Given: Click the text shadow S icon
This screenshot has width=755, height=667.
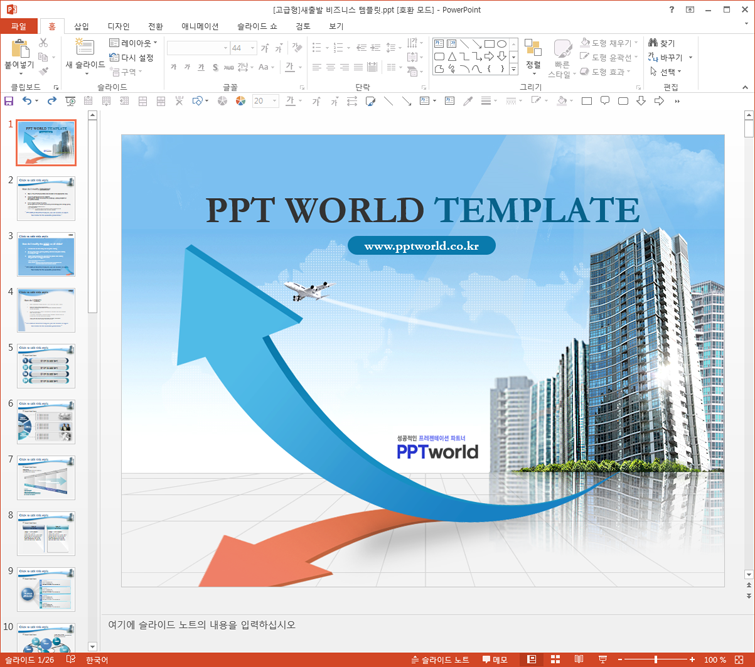Looking at the screenshot, I should pyautogui.click(x=215, y=67).
